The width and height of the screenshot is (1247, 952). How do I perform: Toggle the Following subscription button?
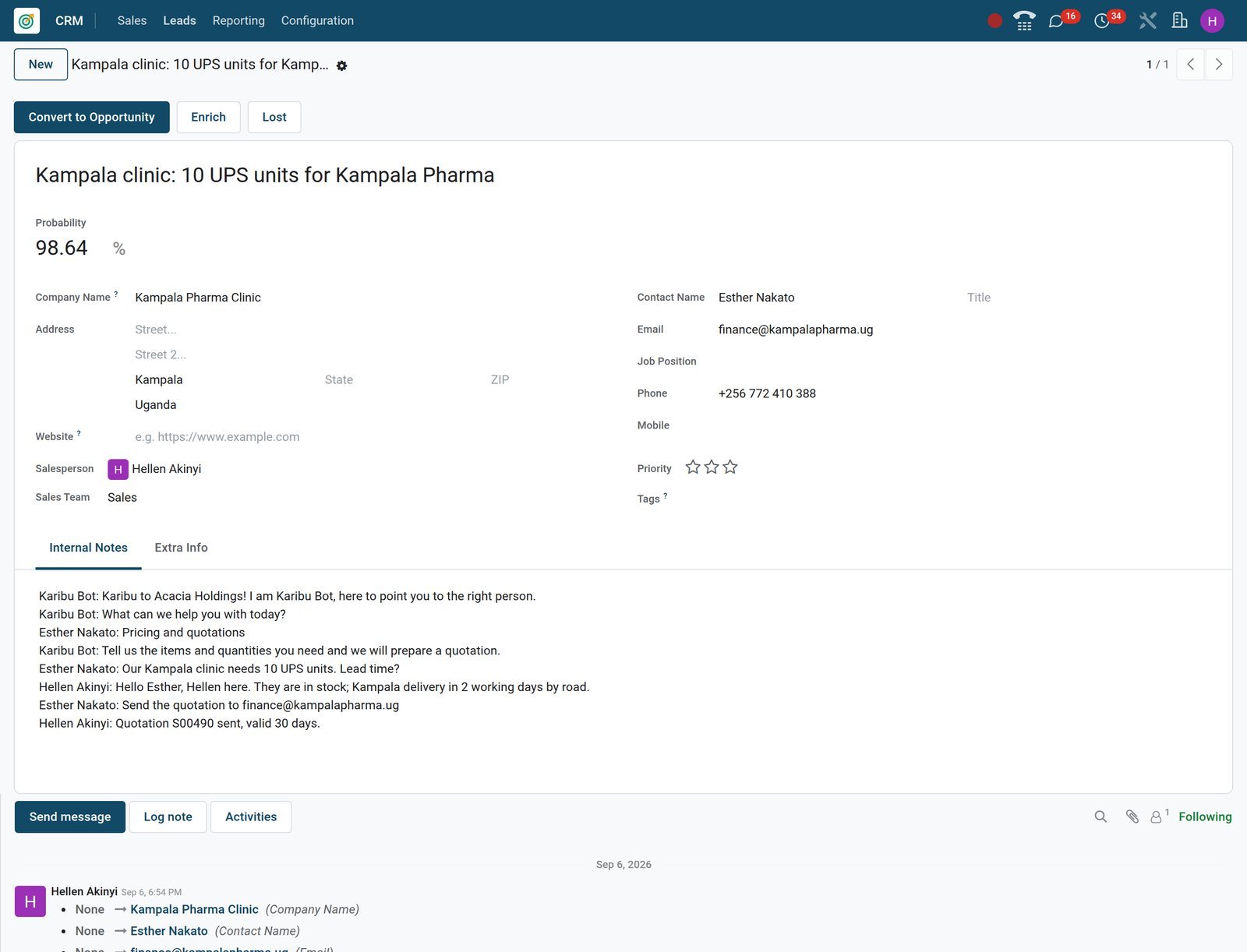point(1205,816)
